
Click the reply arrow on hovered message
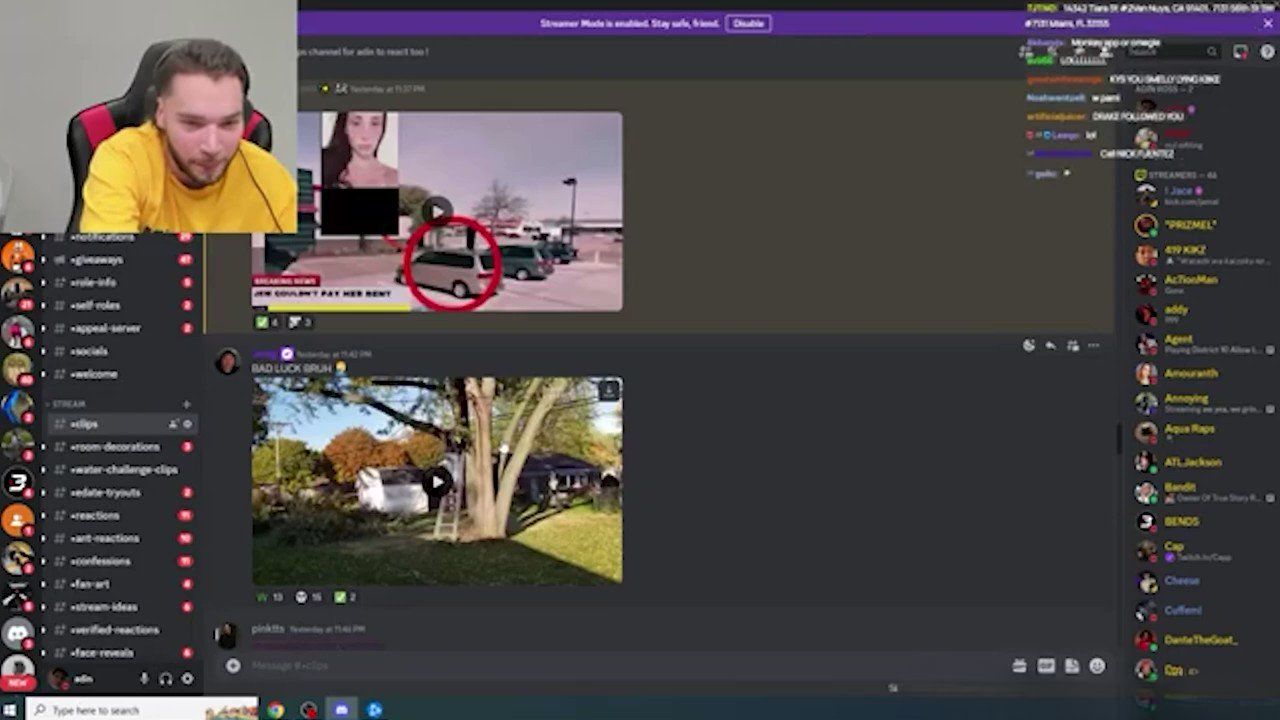pyautogui.click(x=1050, y=346)
